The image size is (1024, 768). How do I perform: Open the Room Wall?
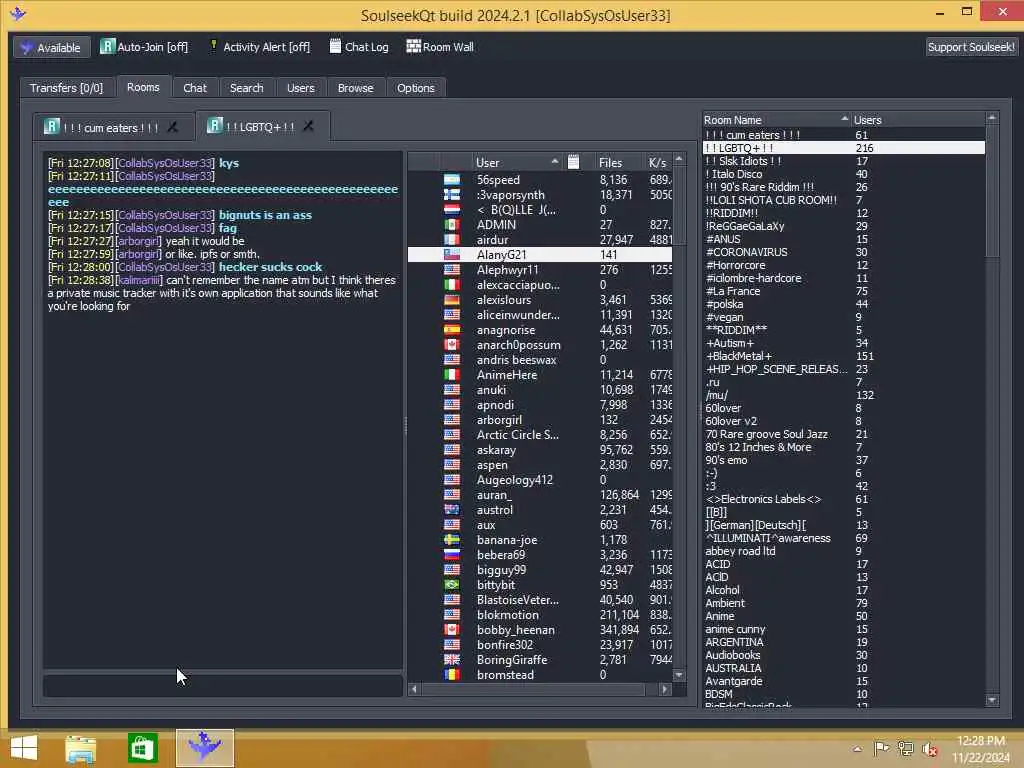point(440,47)
